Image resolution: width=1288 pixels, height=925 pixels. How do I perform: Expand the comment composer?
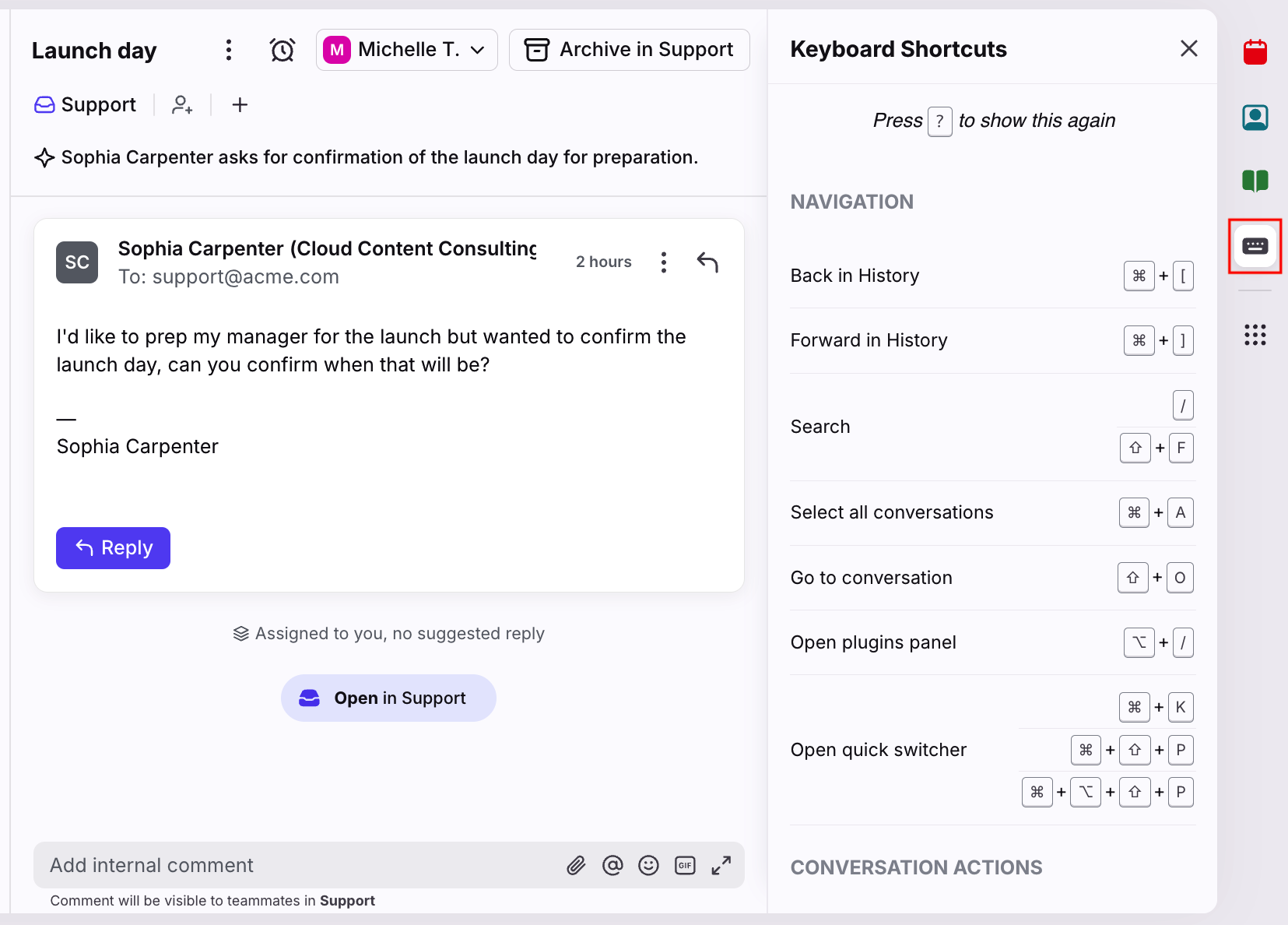pos(721,865)
